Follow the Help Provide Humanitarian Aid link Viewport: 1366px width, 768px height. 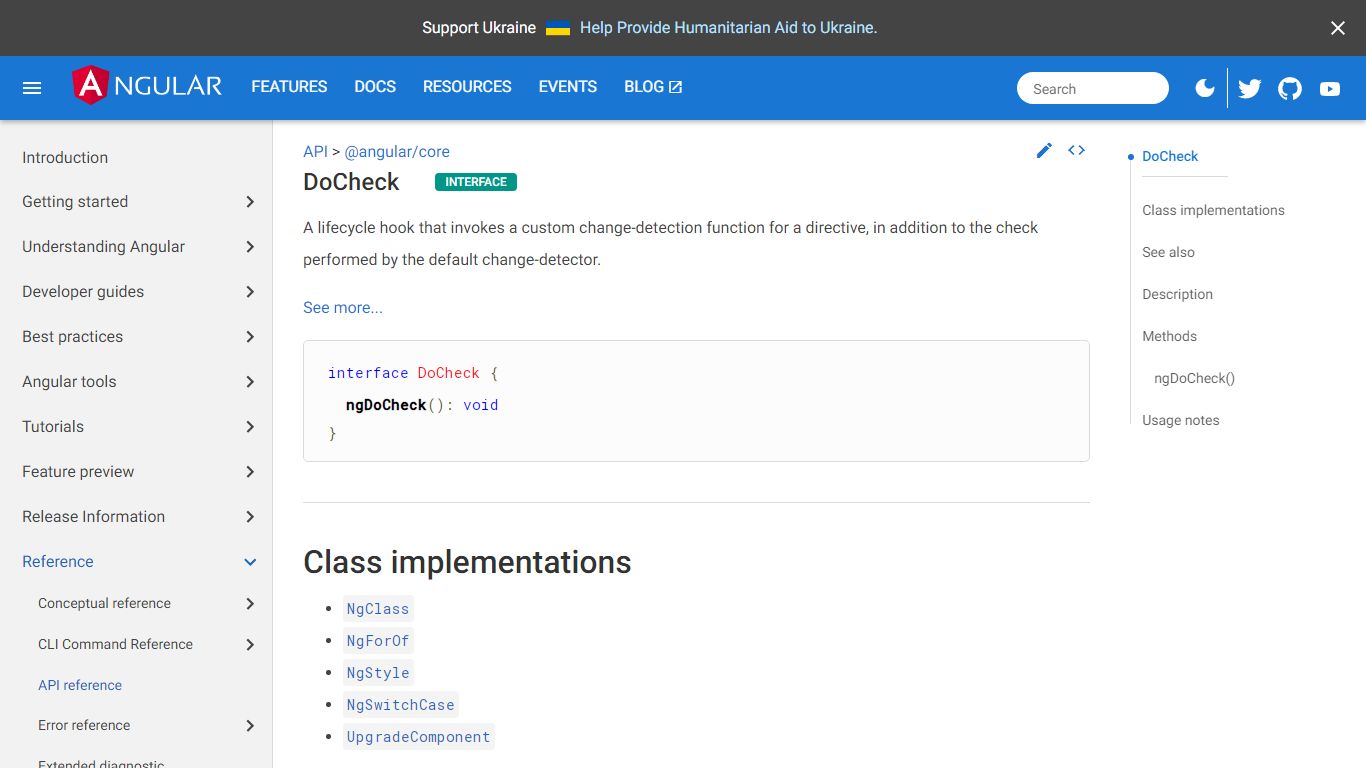pos(728,28)
